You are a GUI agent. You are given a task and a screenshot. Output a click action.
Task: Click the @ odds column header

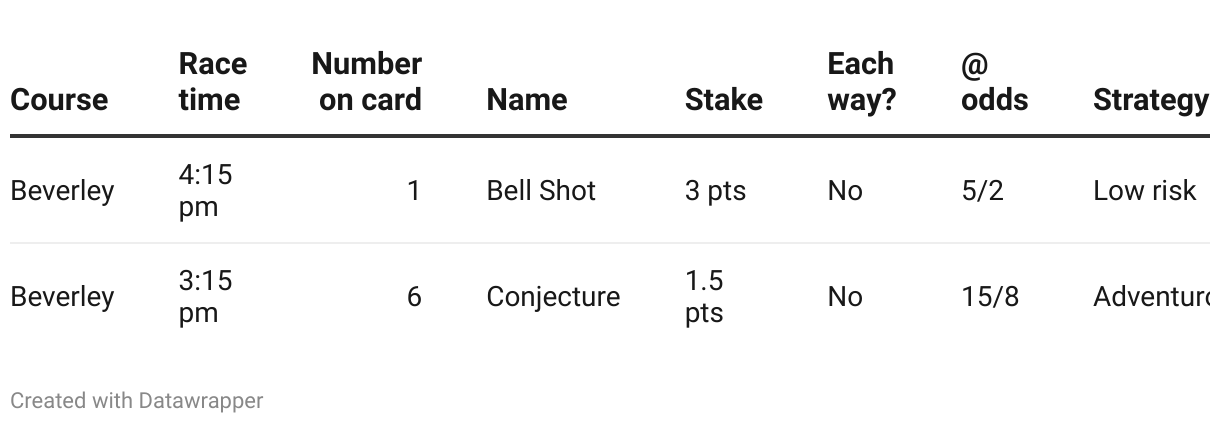994,81
